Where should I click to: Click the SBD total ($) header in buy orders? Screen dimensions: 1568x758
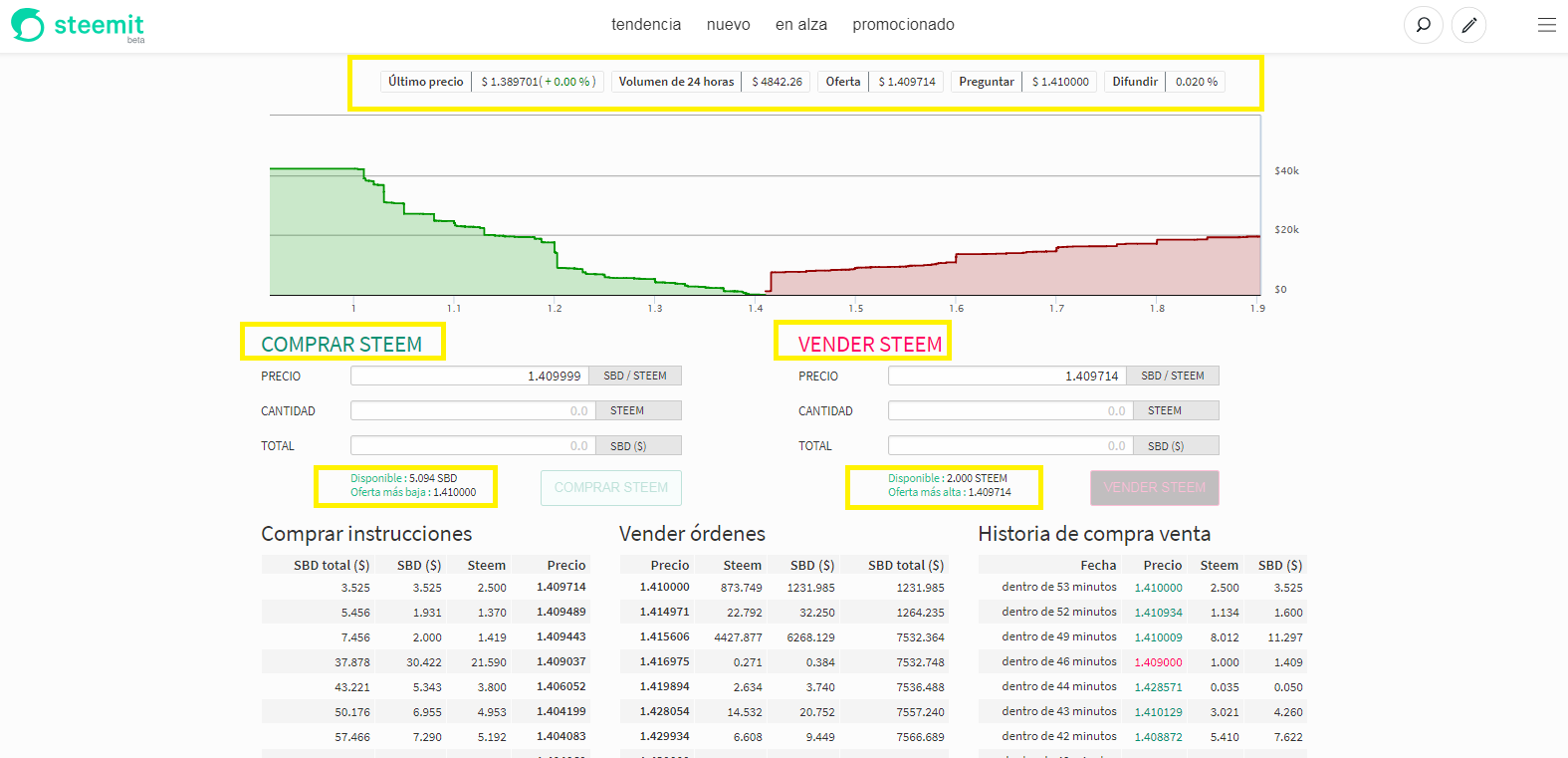coord(332,565)
